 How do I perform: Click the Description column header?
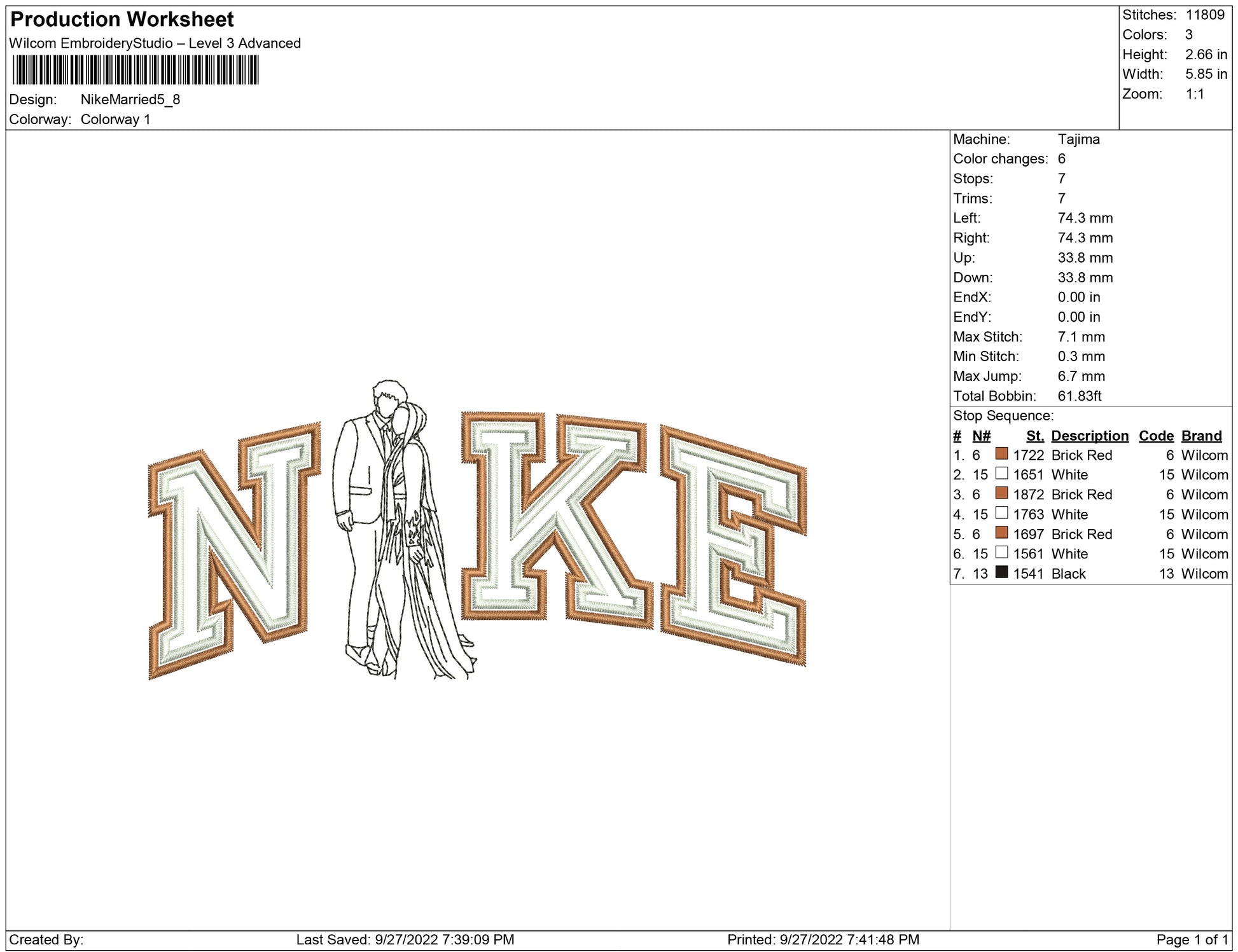(1089, 436)
